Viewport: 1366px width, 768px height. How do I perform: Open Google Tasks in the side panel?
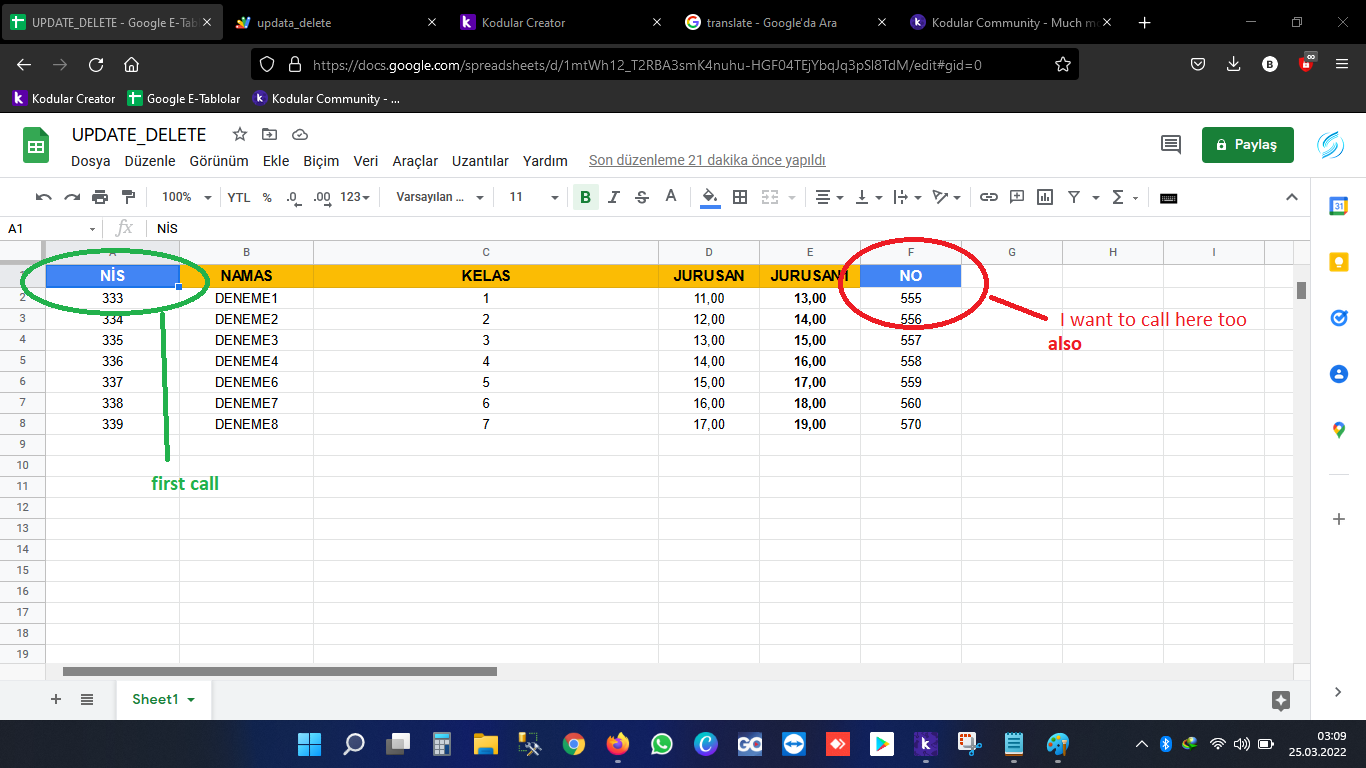pos(1339,318)
